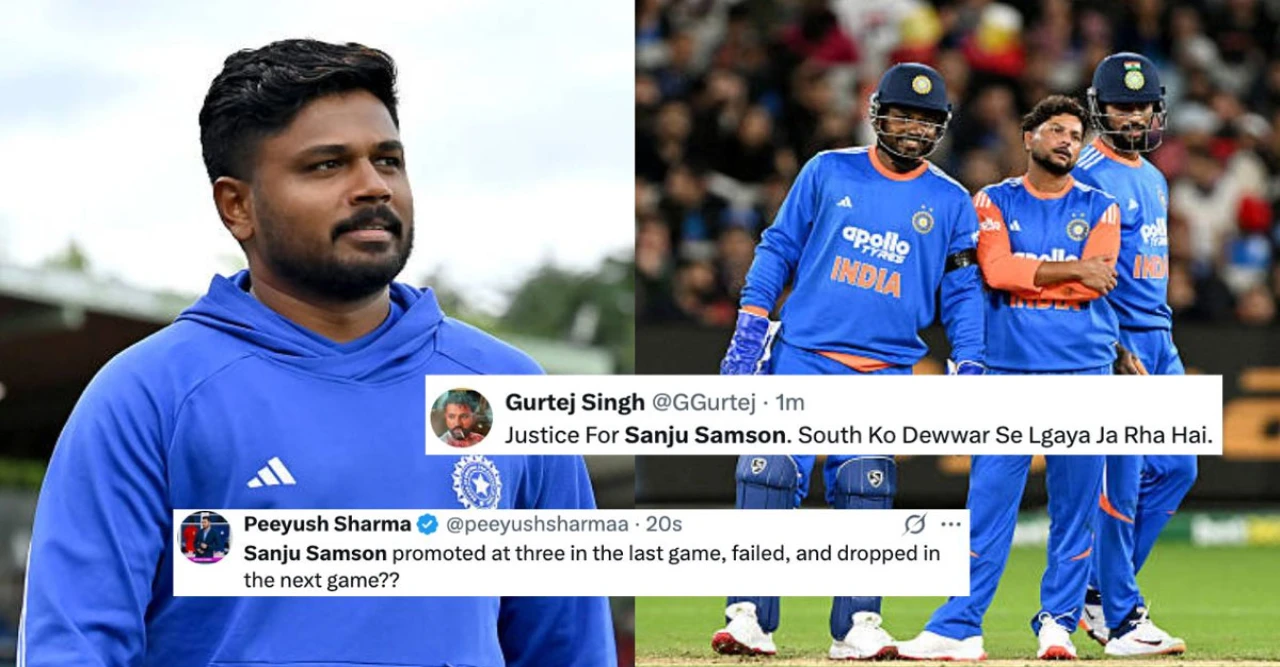Click bold Sanju Samson in Peeyush's tweet
This screenshot has height=667, width=1280.
(x=315, y=553)
